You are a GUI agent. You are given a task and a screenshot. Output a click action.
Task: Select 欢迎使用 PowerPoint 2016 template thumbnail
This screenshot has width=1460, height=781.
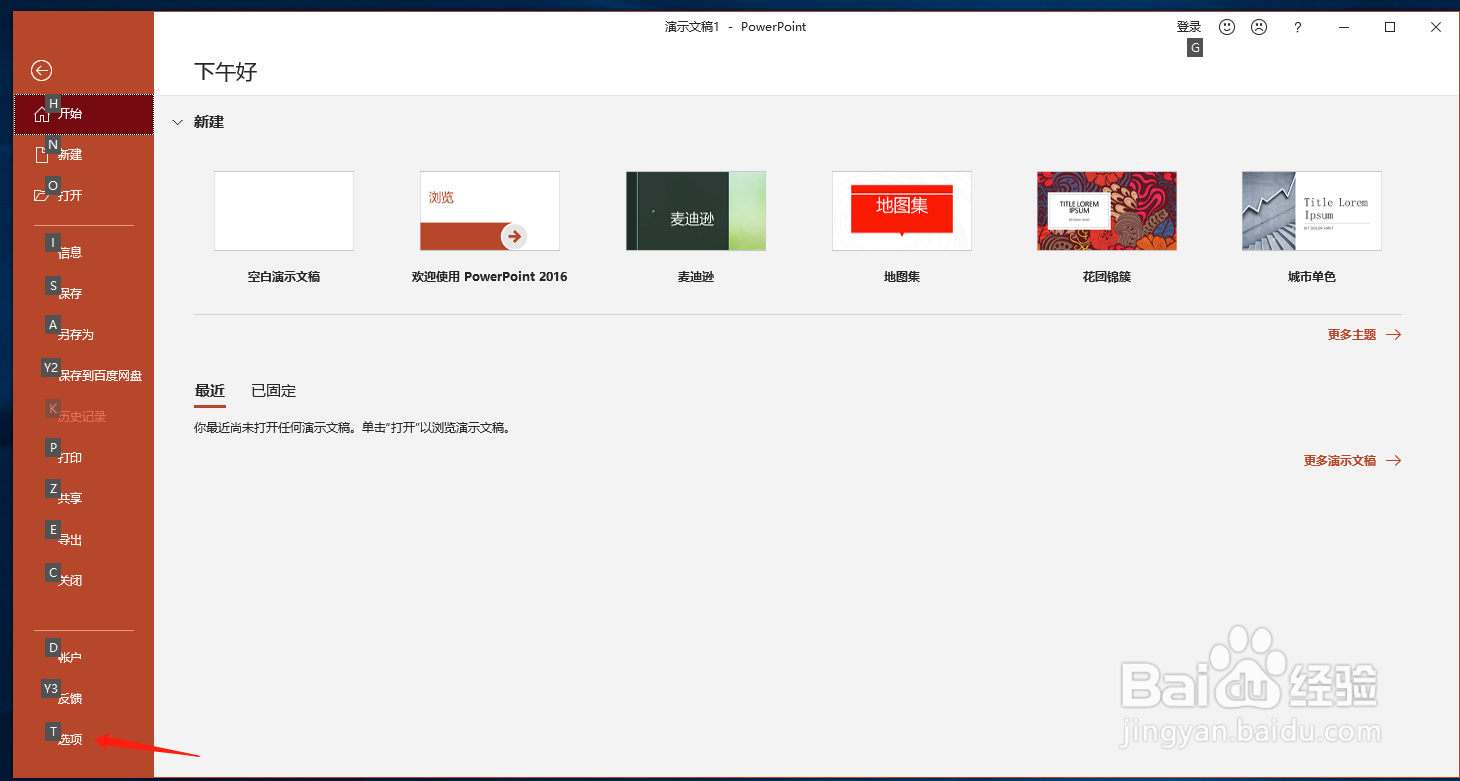[490, 211]
